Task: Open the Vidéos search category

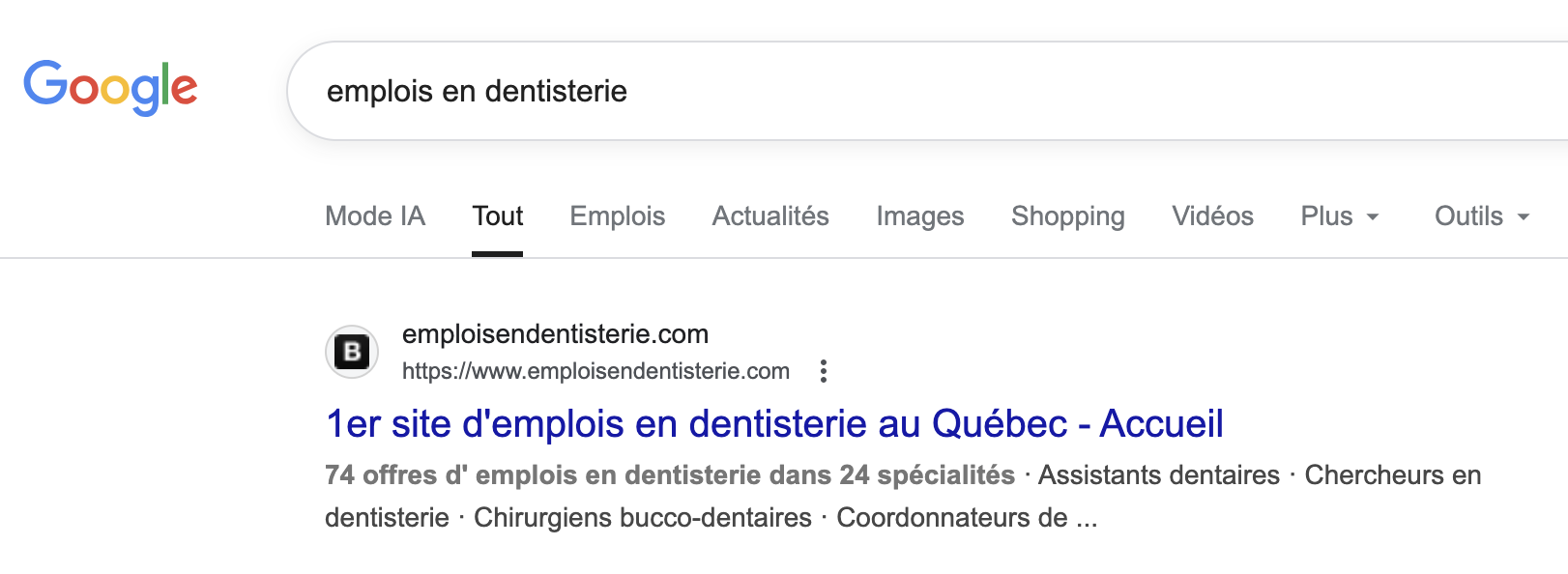Action: click(x=1211, y=215)
